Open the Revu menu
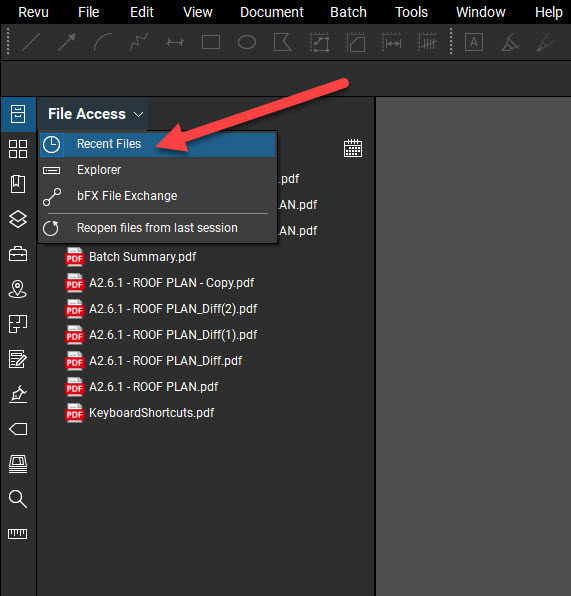The height and width of the screenshot is (596, 571). click(x=33, y=12)
